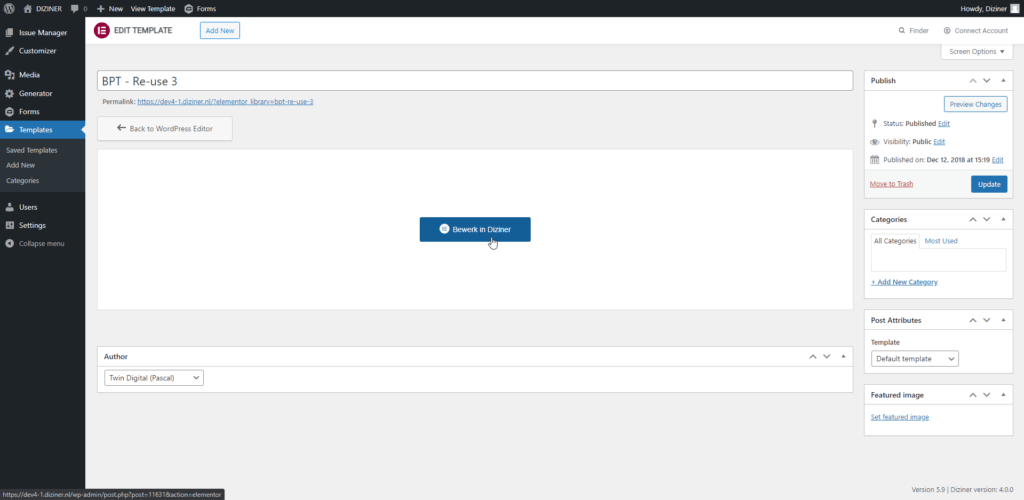This screenshot has width=1024, height=500.
Task: Collapse the admin sidebar menu
Action: tap(41, 243)
